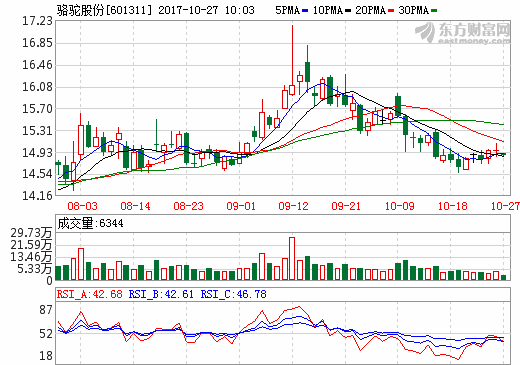
Task: Click the 08-23 date label
Action: [188, 206]
